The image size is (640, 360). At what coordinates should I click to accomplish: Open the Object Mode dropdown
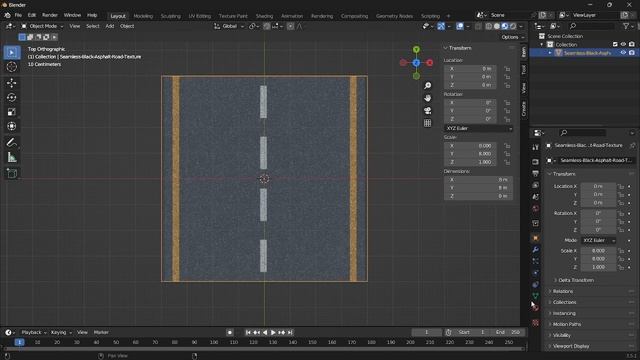[42, 26]
